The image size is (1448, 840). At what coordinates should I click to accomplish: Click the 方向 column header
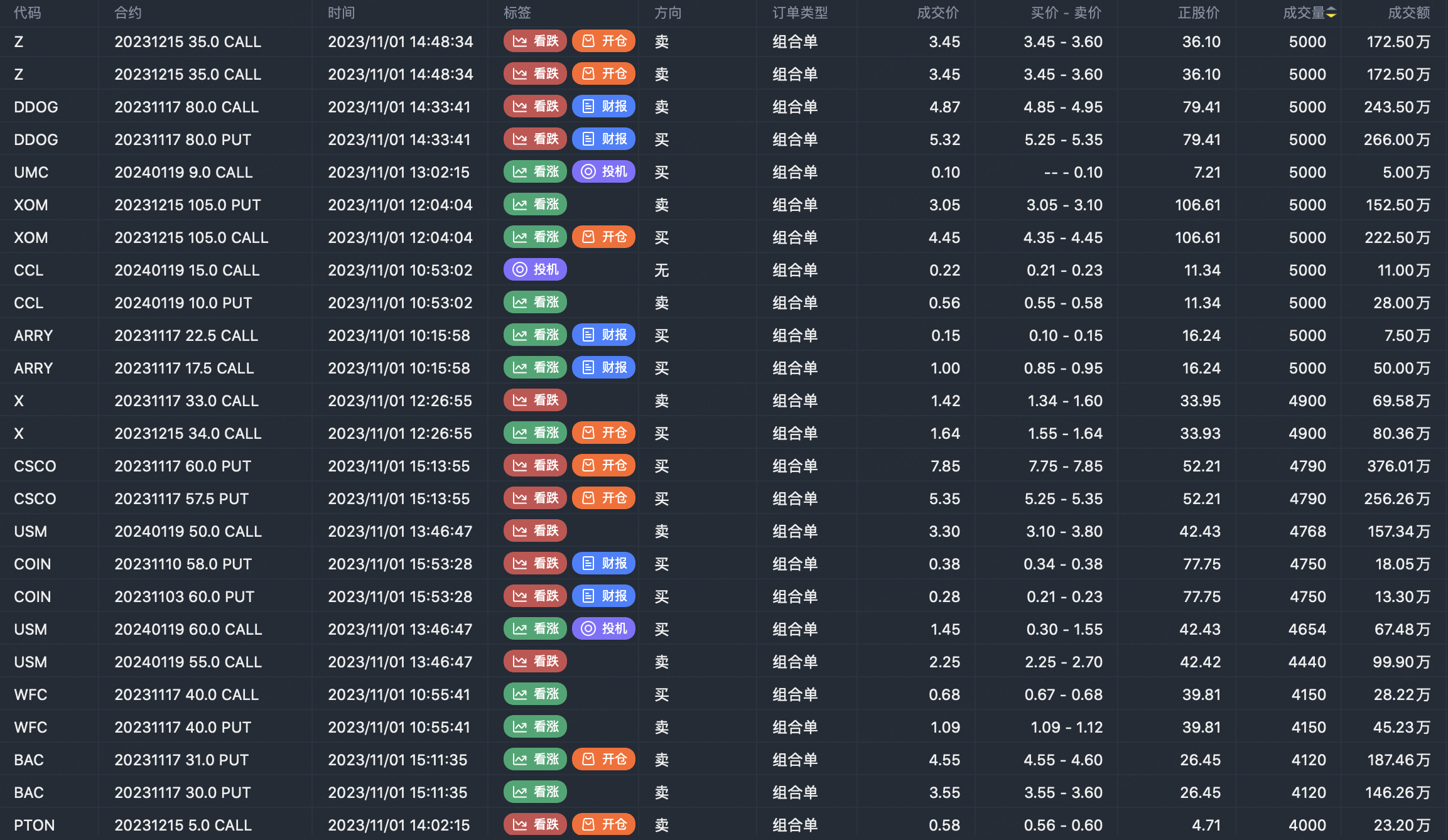coord(668,13)
